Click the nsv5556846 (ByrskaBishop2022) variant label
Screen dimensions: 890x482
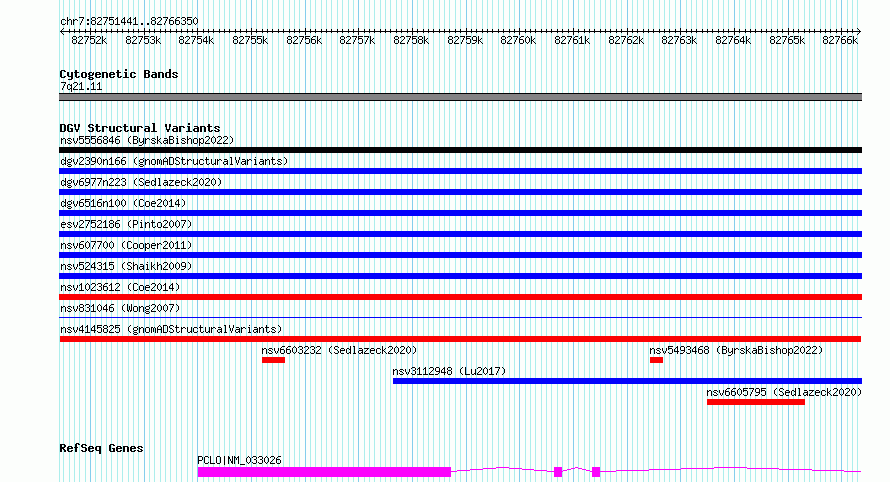tap(147, 140)
